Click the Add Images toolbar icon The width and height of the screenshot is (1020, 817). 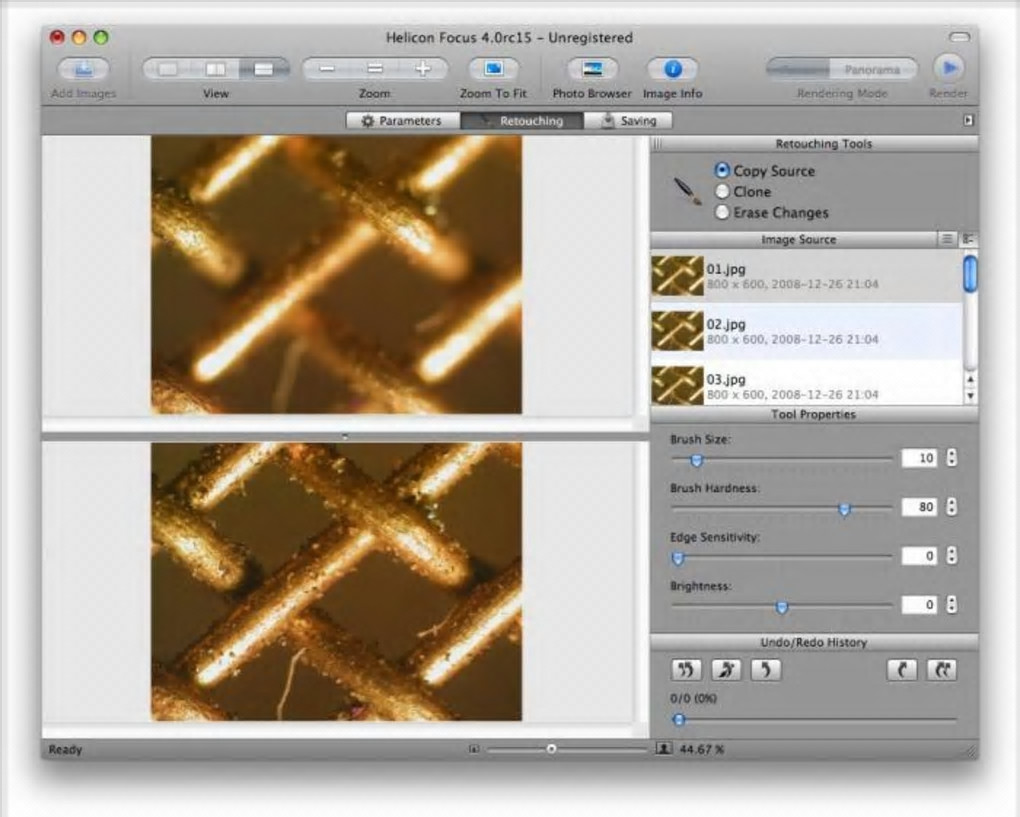pyautogui.click(x=83, y=70)
